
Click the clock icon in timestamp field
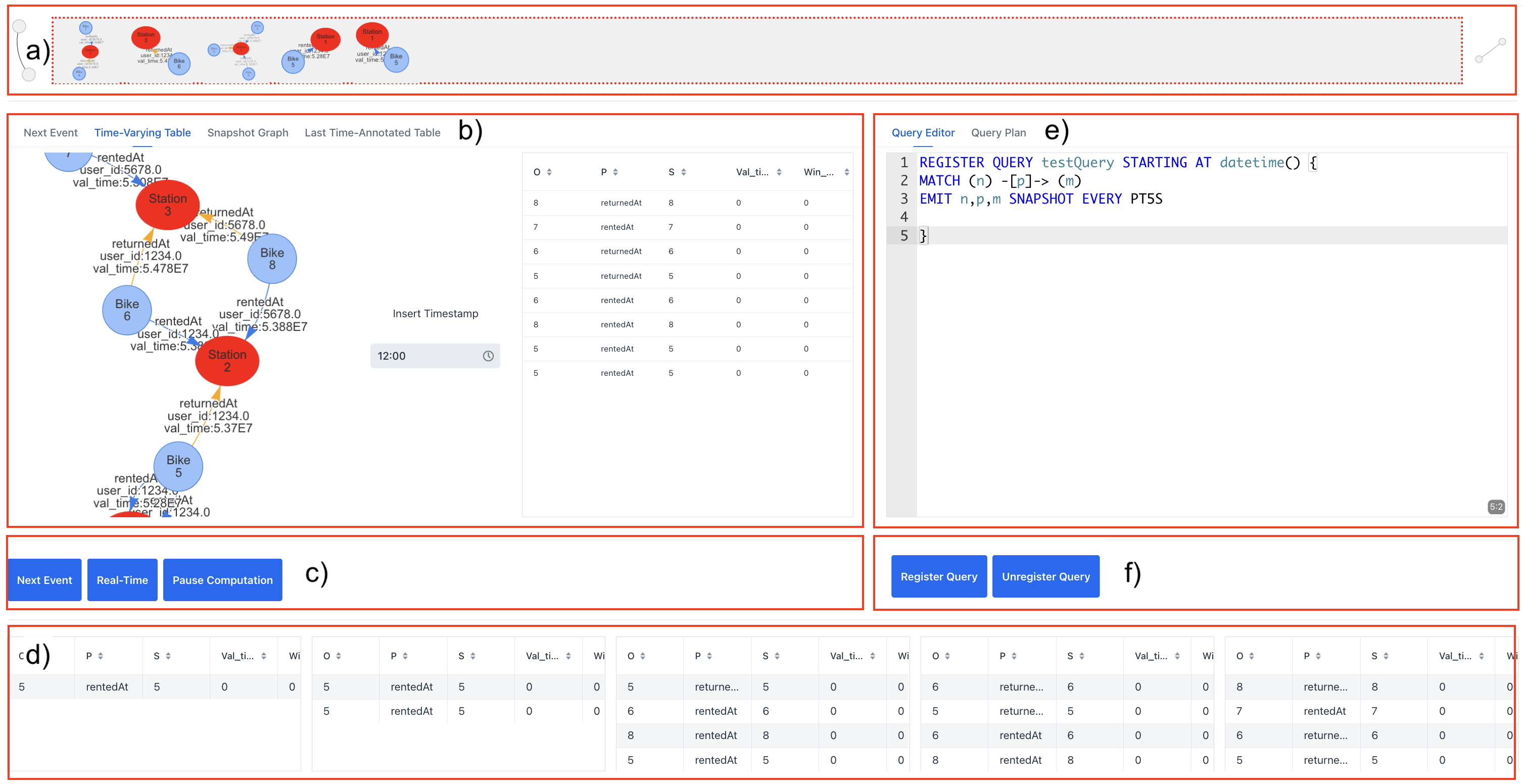[x=488, y=356]
